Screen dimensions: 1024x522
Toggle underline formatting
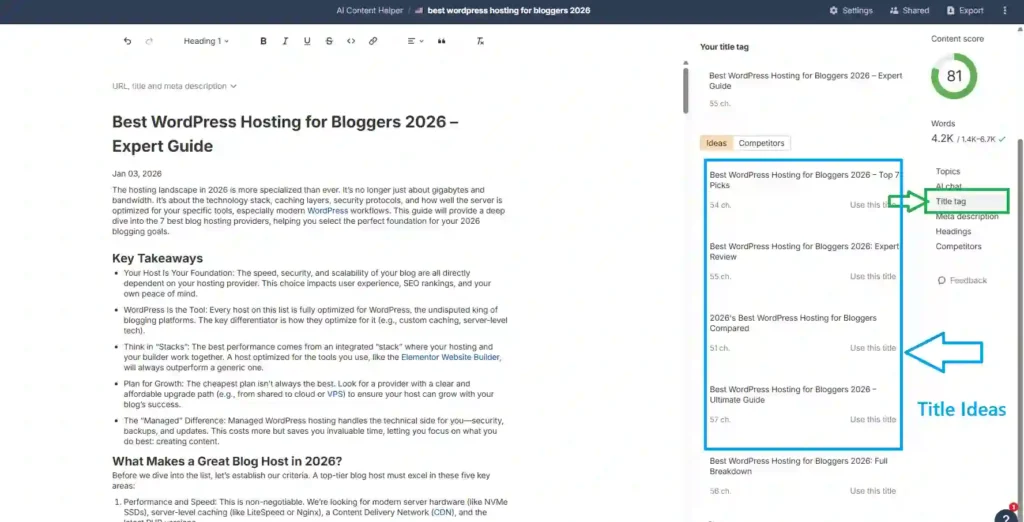pyautogui.click(x=307, y=41)
